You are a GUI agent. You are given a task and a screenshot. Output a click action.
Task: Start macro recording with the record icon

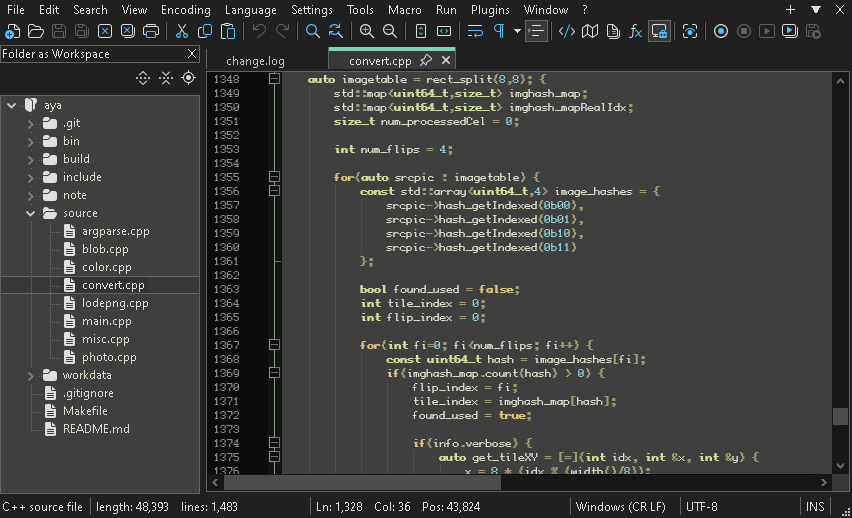[x=721, y=31]
